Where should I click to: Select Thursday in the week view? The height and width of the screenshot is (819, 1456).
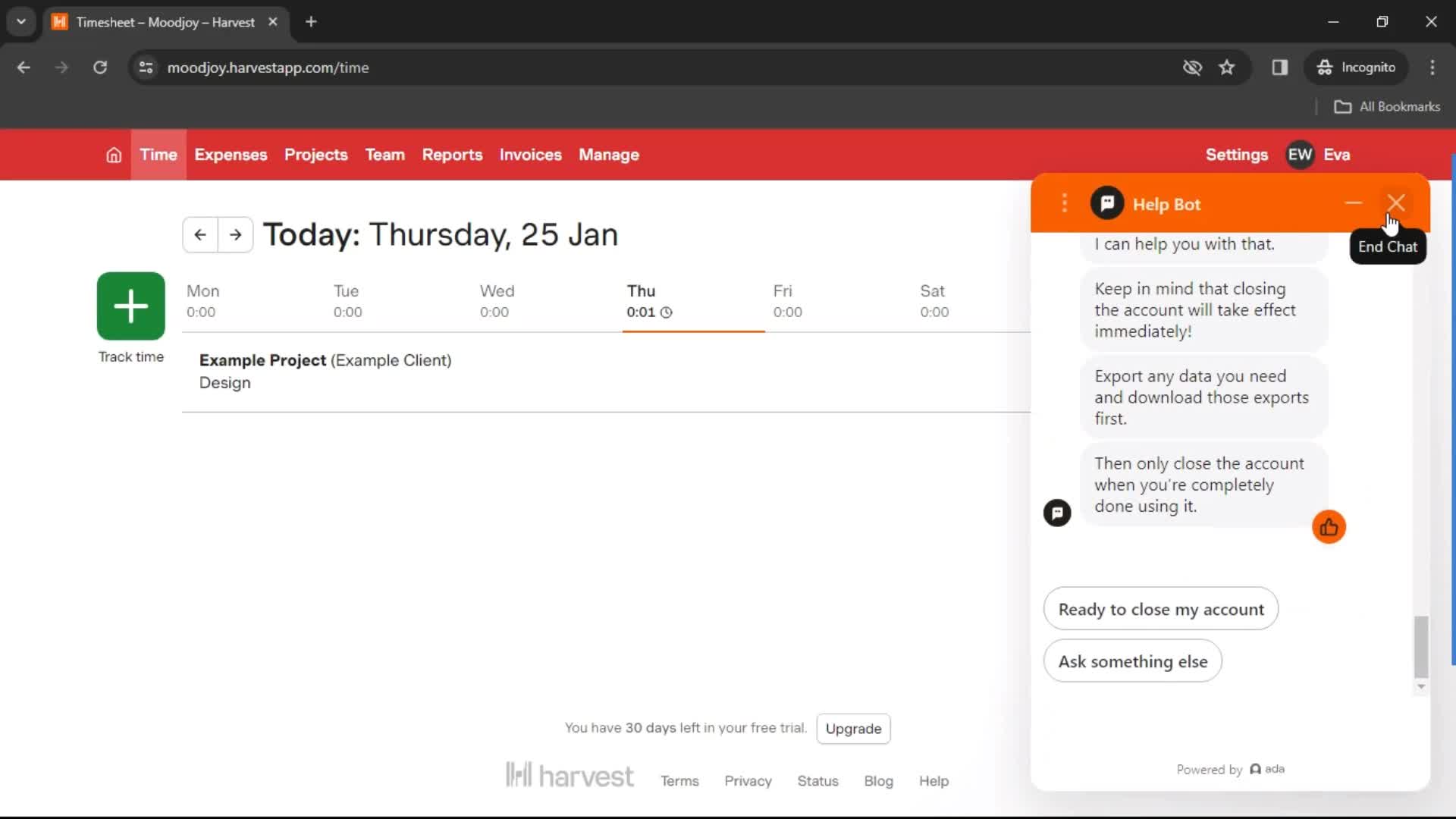693,301
